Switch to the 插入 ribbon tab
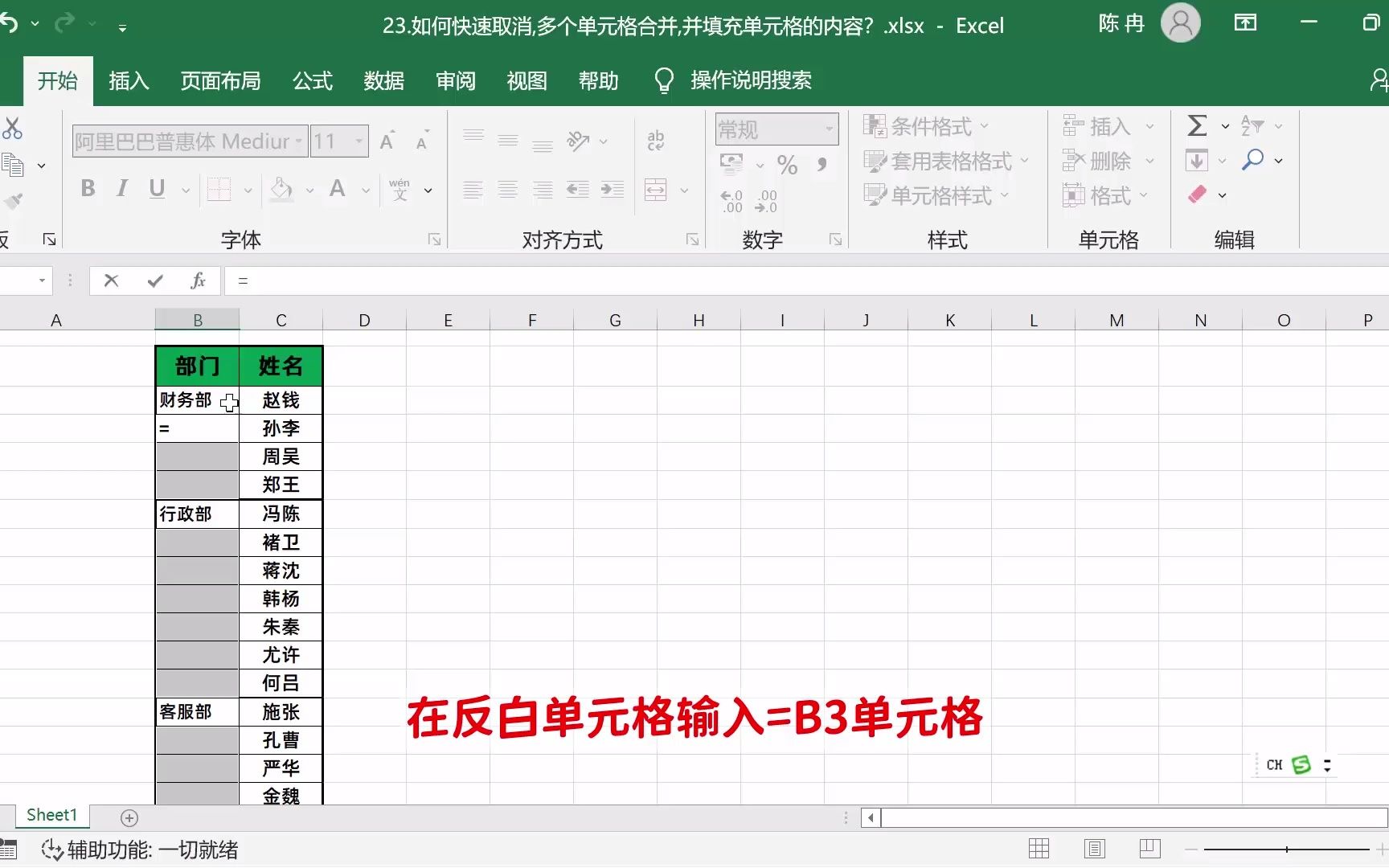 click(x=129, y=80)
